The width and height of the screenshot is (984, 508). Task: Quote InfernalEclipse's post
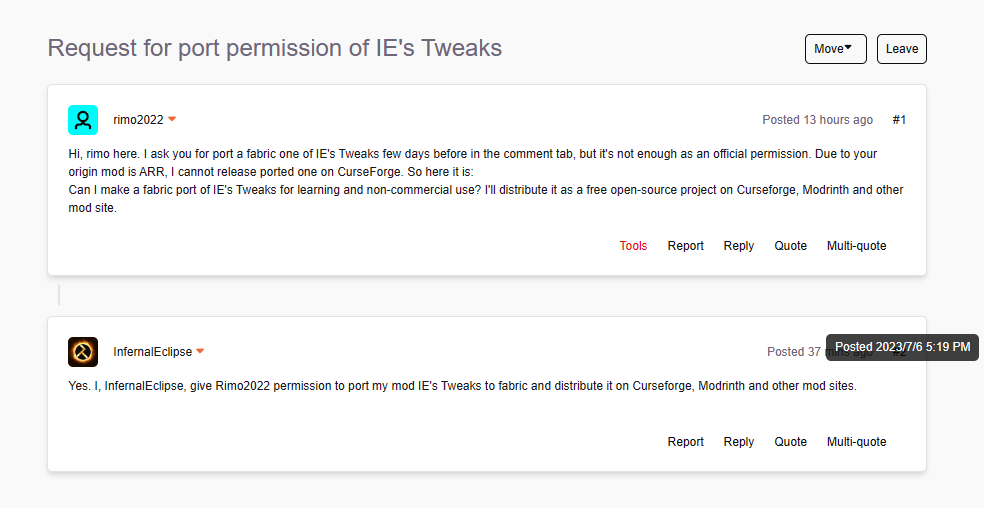click(790, 442)
